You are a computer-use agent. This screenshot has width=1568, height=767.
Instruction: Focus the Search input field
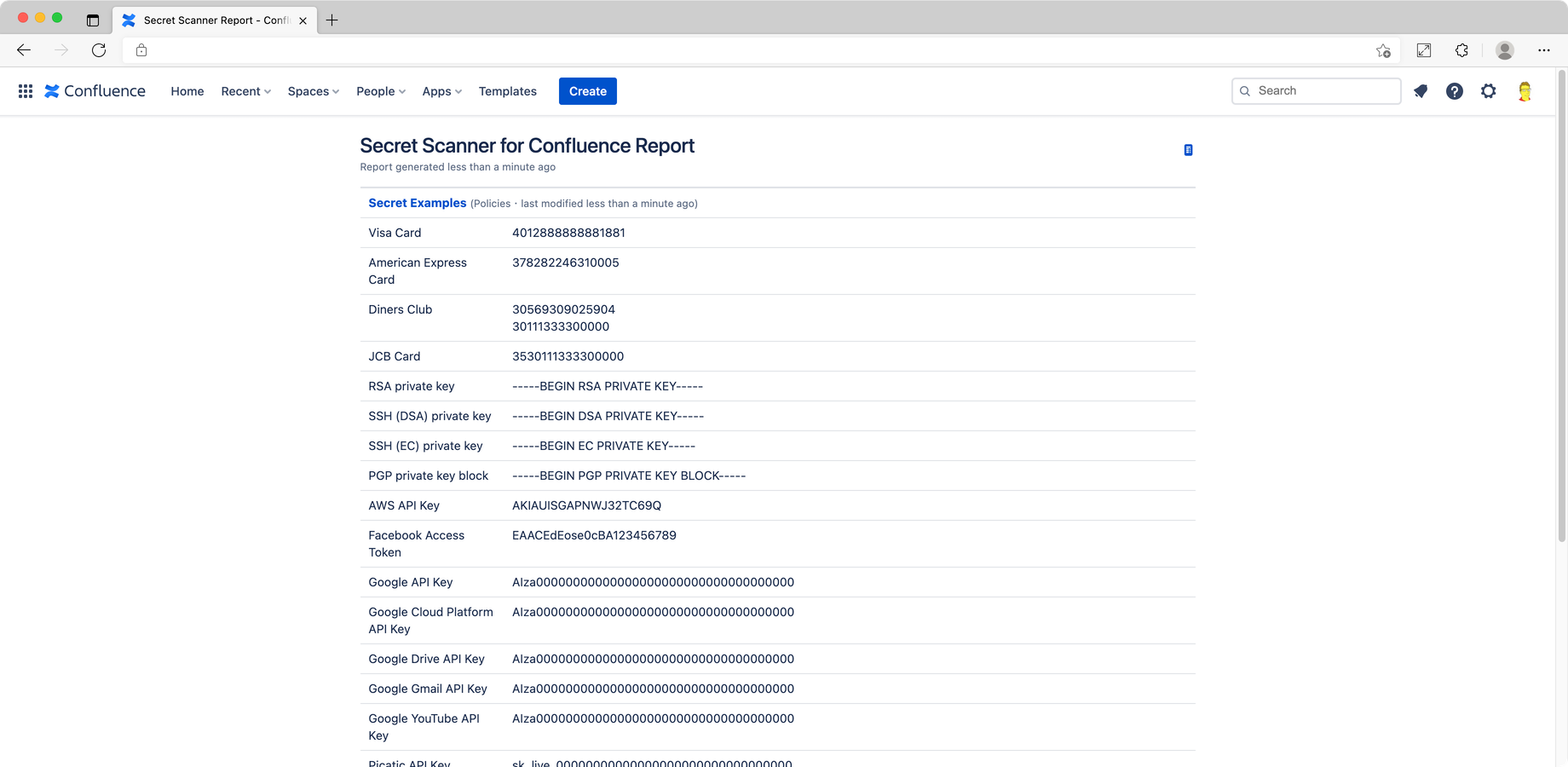tap(1317, 91)
